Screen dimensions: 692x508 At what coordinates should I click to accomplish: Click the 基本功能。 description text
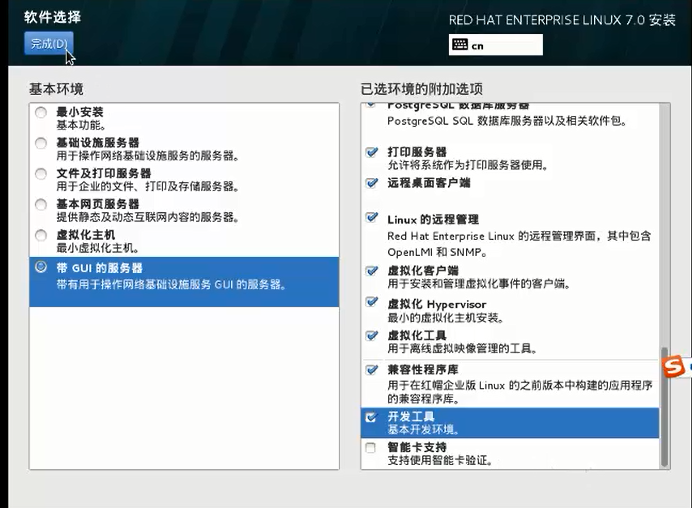(81, 125)
